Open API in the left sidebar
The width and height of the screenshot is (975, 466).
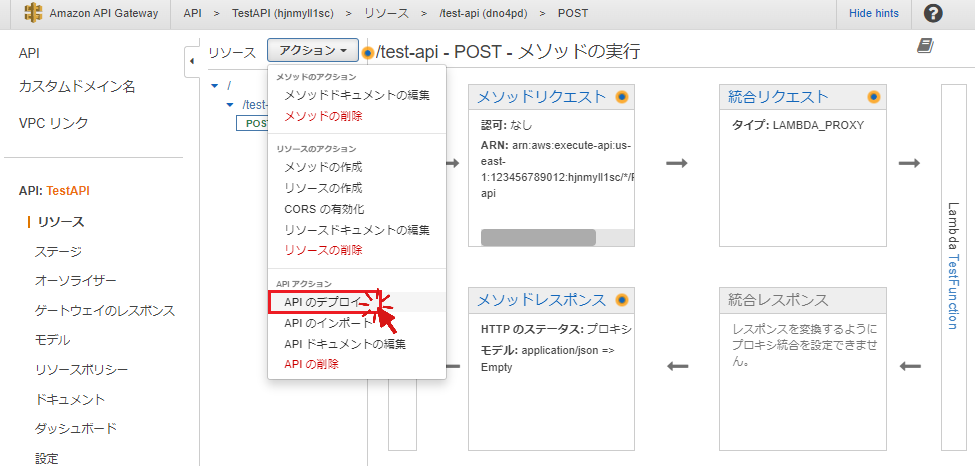click(29, 54)
